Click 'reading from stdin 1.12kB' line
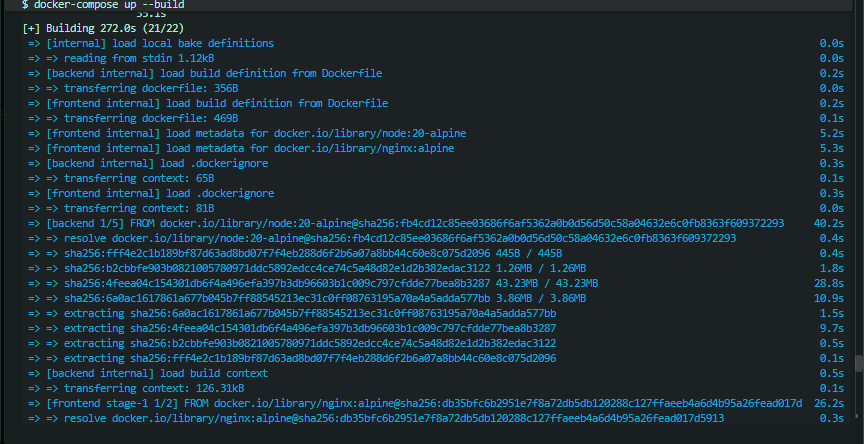 tap(121, 58)
